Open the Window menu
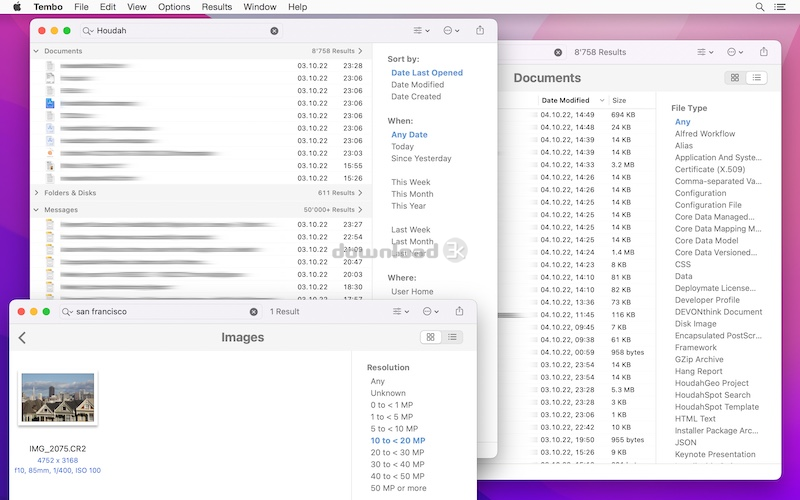 260,7
